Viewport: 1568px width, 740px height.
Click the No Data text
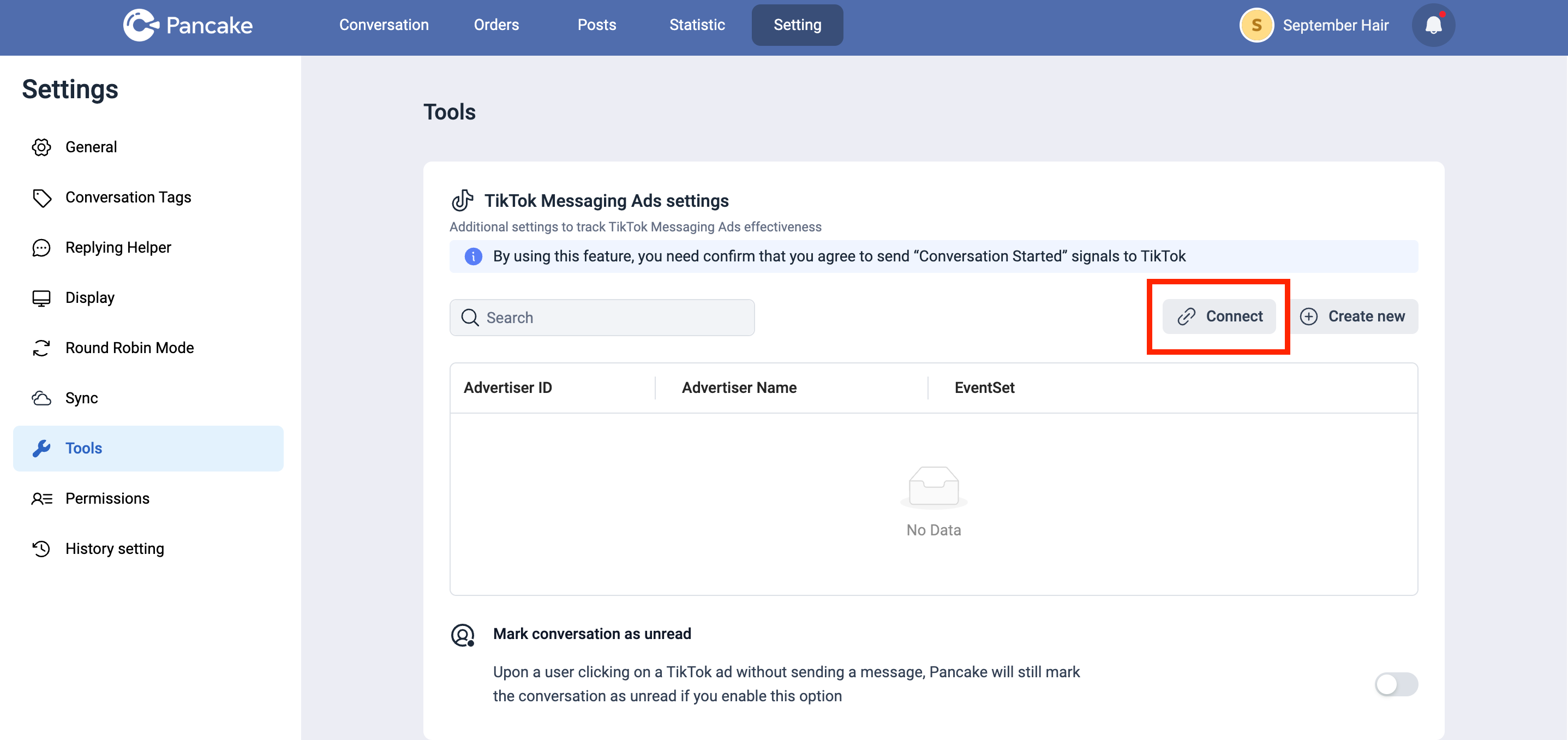933,530
